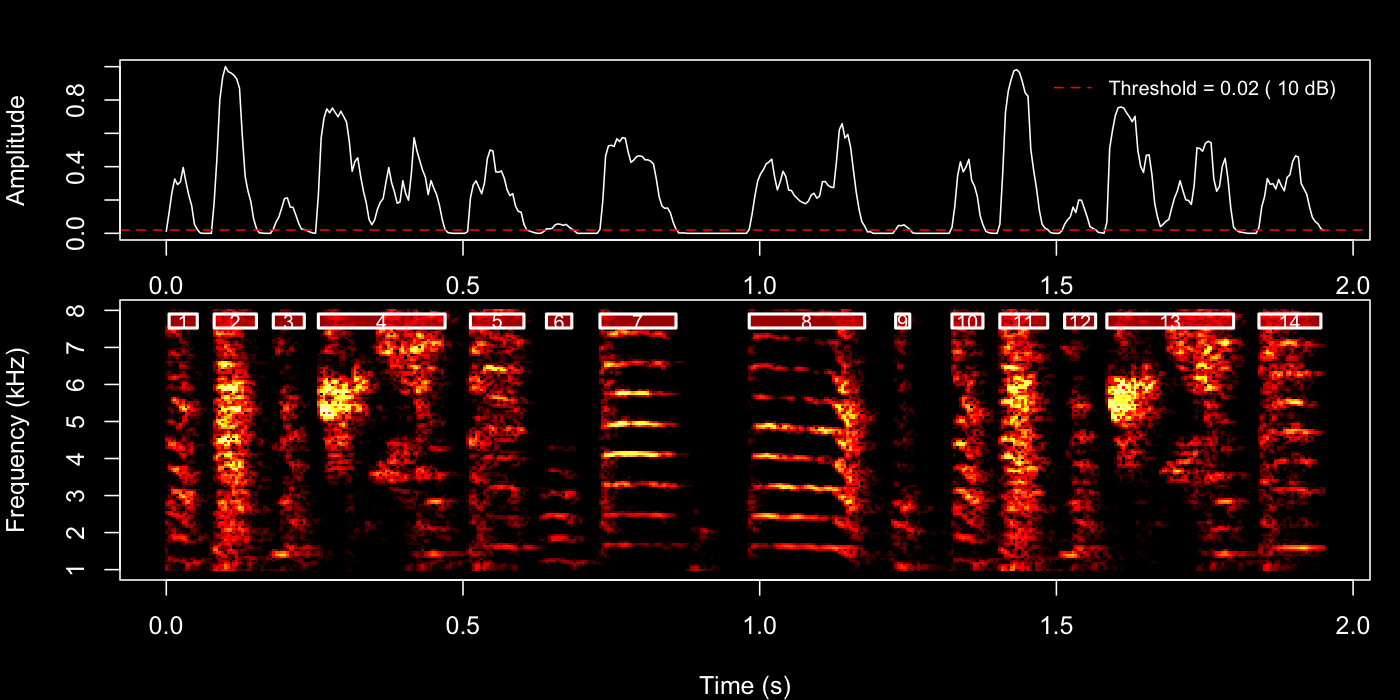Click selection marker 6, the small box
The width and height of the screenshot is (1400, 700).
click(x=558, y=318)
